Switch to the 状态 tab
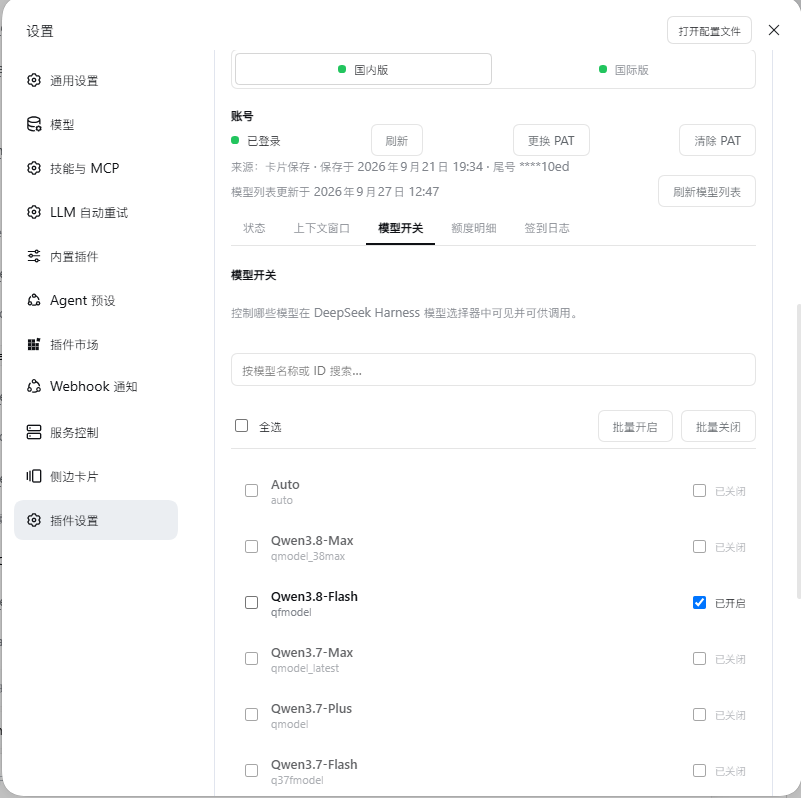This screenshot has width=801, height=798. coord(254,228)
